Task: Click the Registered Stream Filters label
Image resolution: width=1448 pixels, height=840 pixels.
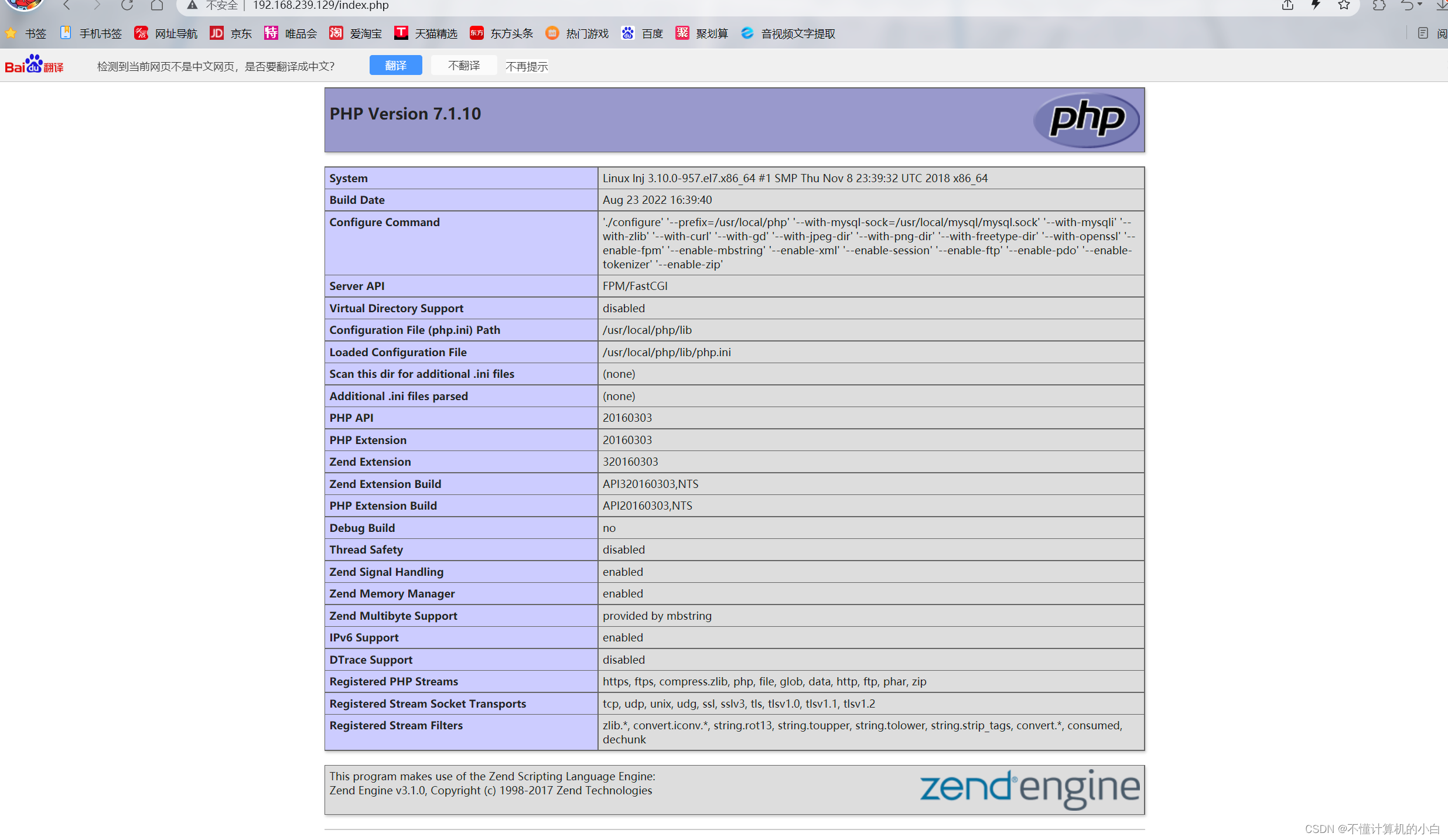Action: [396, 725]
